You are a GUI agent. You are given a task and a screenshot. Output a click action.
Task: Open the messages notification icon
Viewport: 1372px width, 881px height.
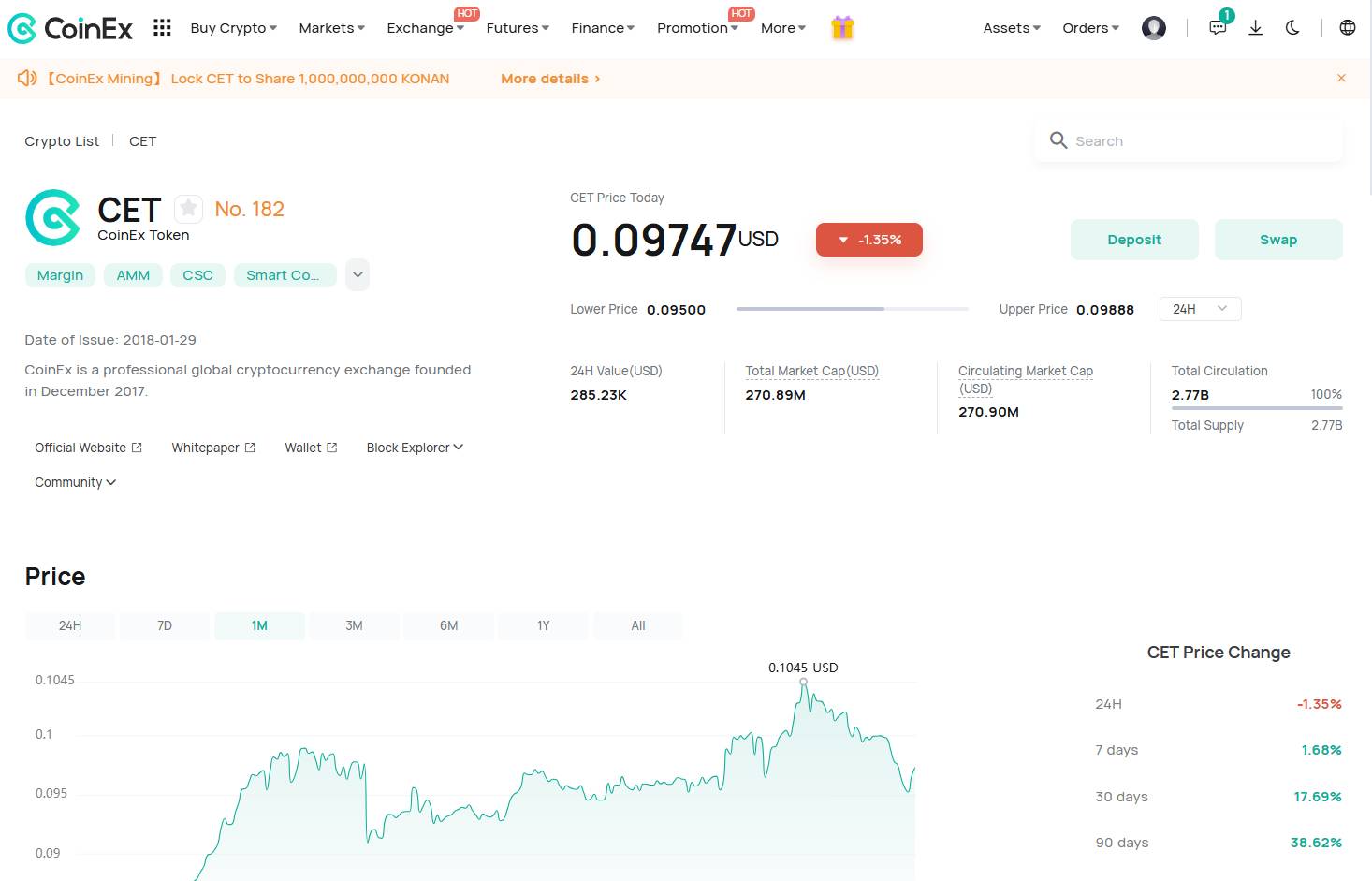pyautogui.click(x=1218, y=28)
